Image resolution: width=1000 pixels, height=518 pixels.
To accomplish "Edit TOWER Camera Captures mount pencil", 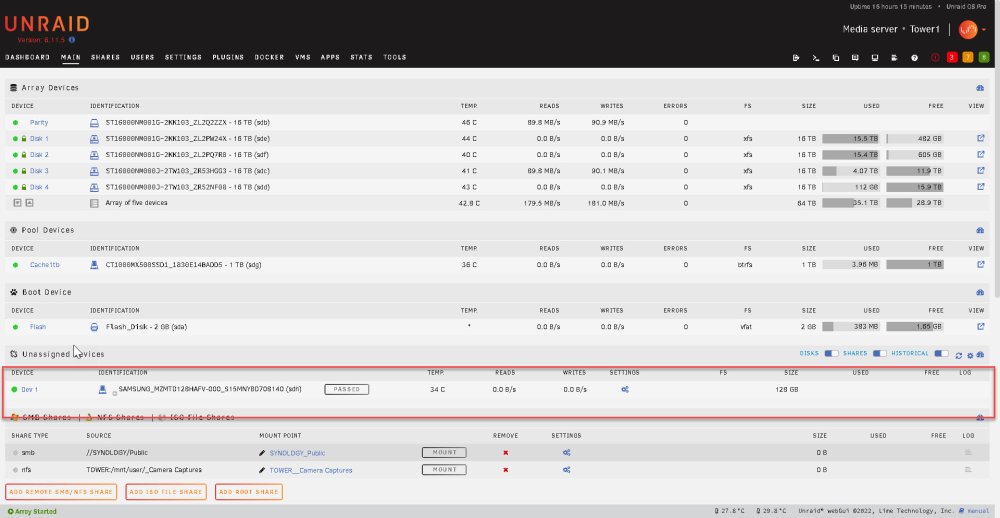I will tap(262, 470).
